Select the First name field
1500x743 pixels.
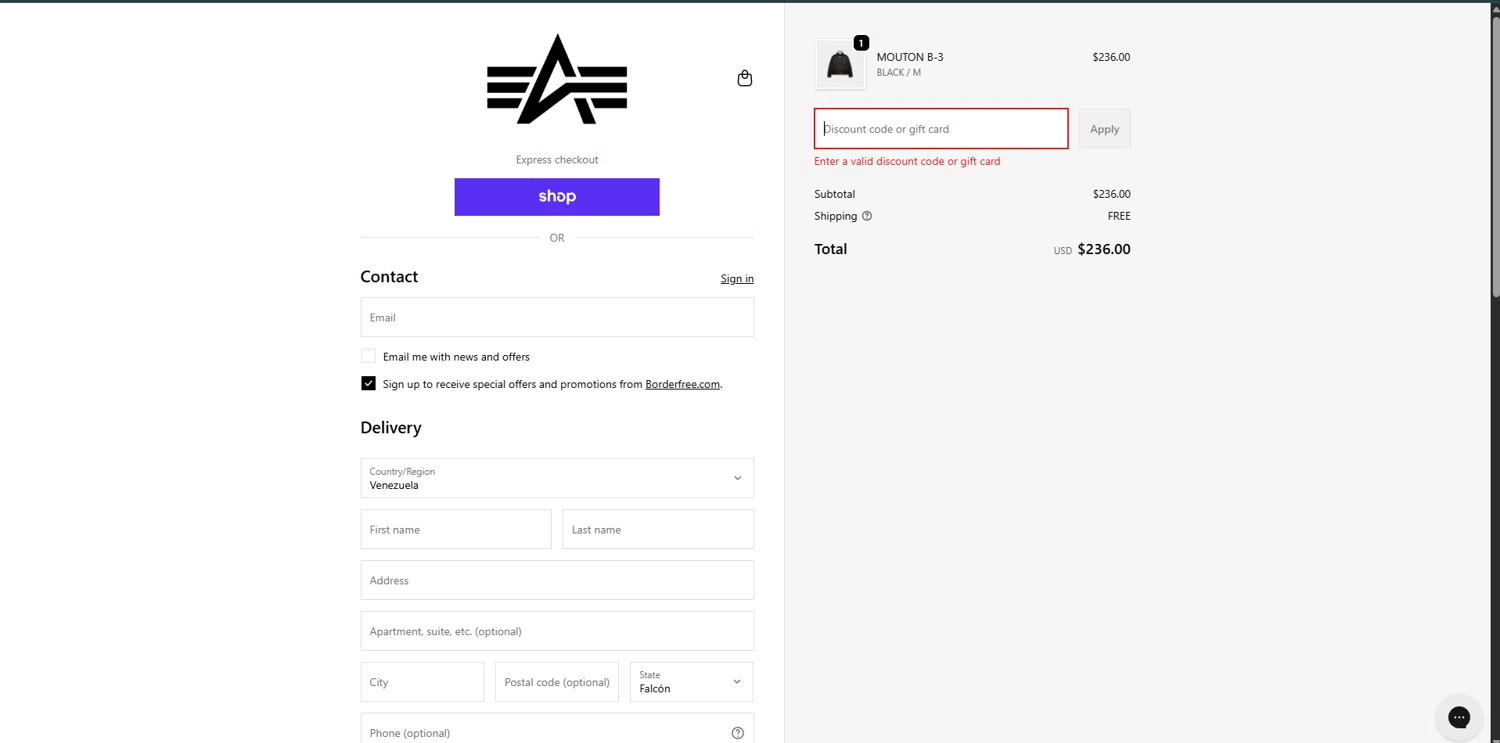[456, 529]
